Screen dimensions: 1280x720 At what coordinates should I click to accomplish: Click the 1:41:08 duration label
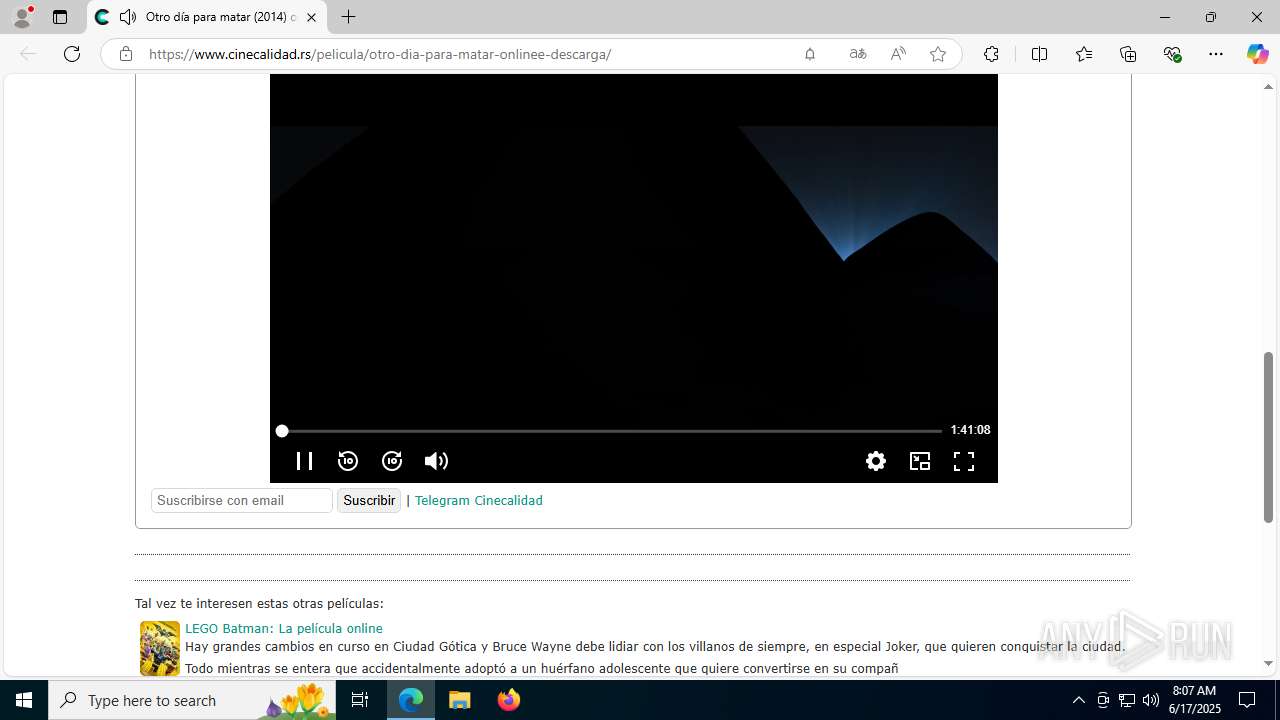click(970, 430)
